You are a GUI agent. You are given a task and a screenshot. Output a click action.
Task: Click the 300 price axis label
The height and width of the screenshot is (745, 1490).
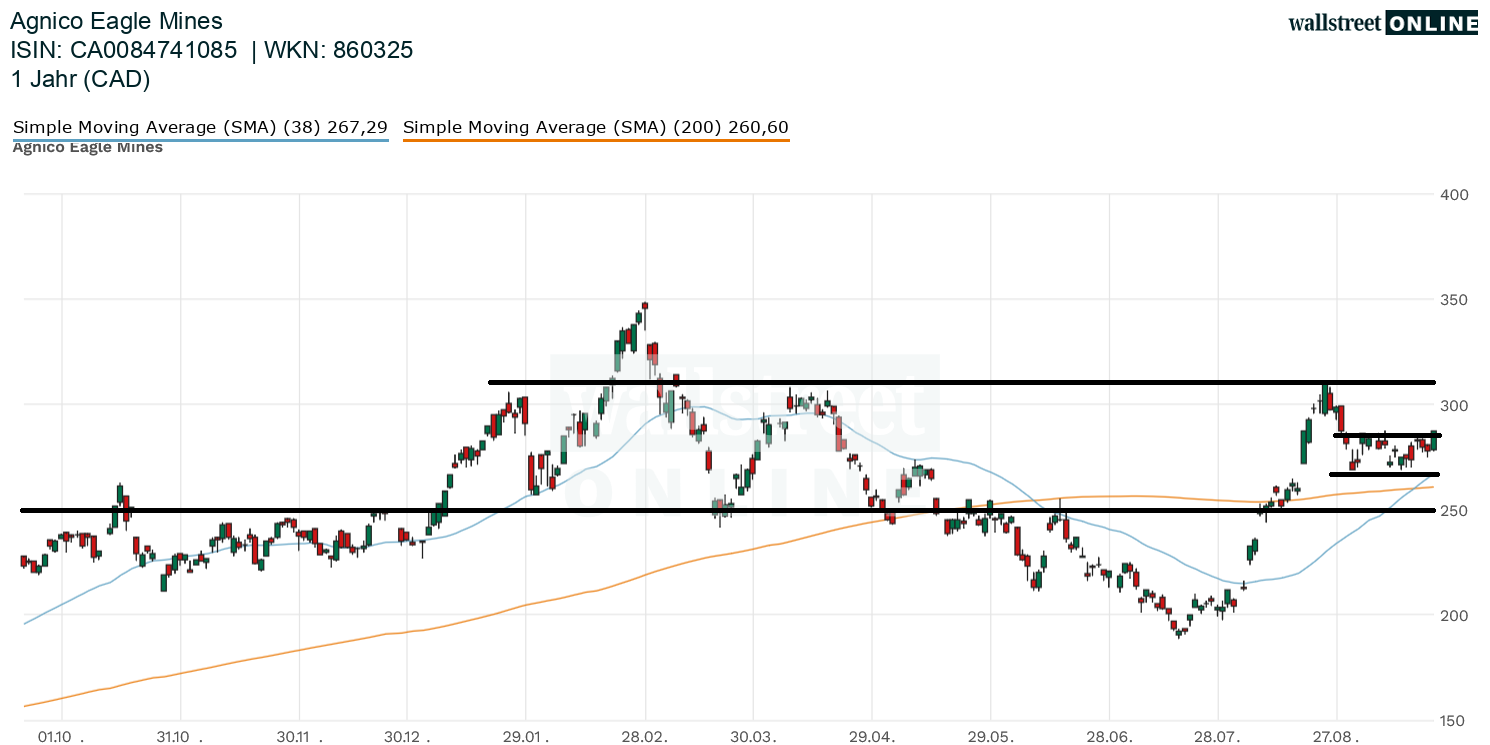coord(1453,405)
